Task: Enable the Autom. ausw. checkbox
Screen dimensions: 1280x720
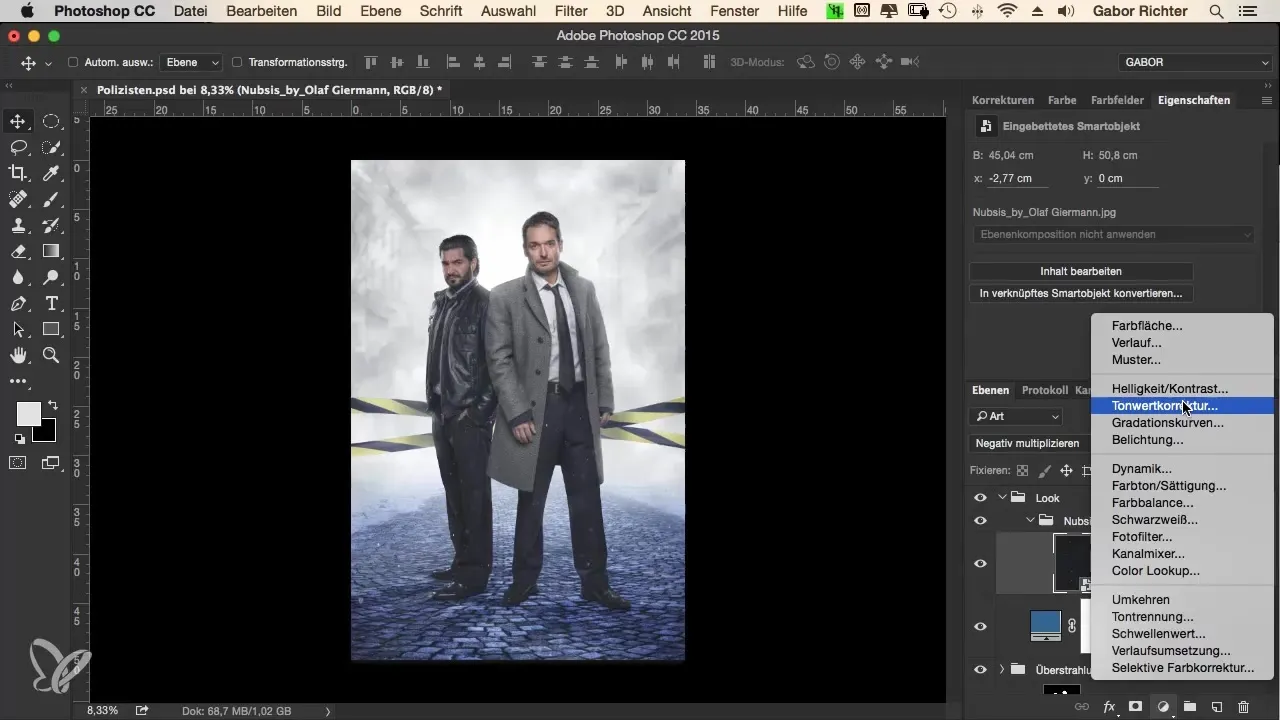Action: point(72,62)
